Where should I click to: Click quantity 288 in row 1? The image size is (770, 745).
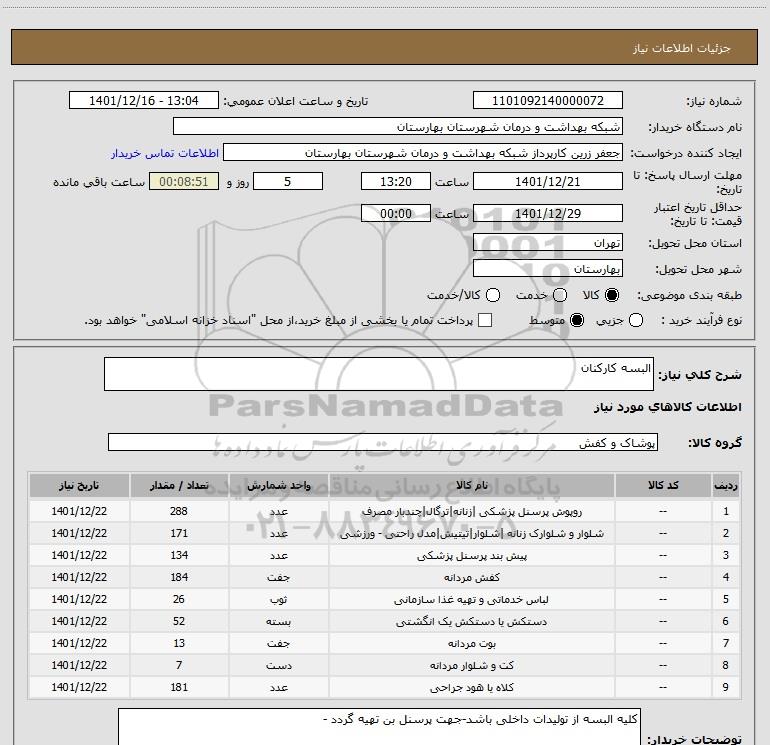click(x=179, y=511)
